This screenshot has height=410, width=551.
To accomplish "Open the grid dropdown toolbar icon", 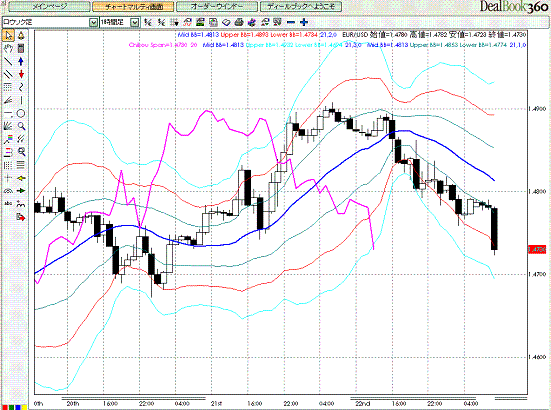I will pos(174,22).
